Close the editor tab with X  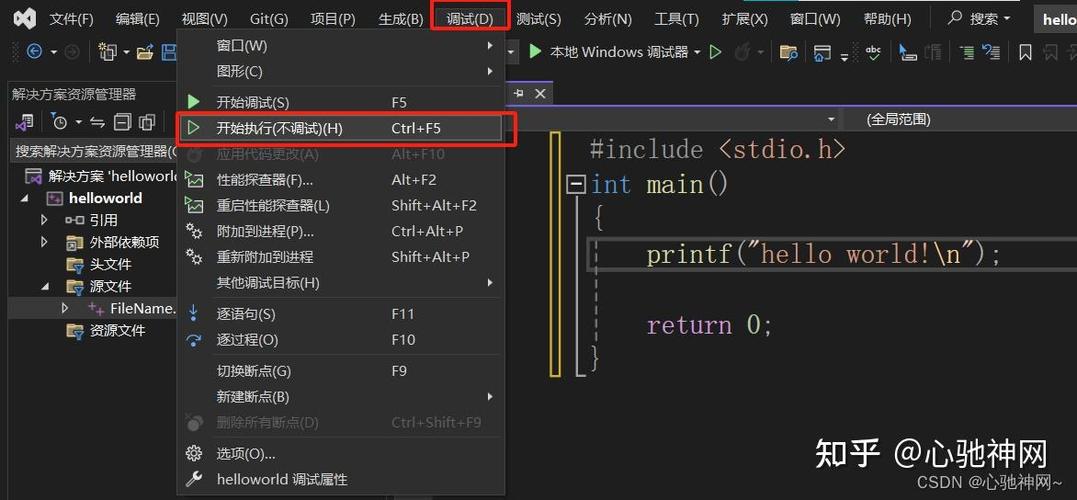(x=540, y=93)
